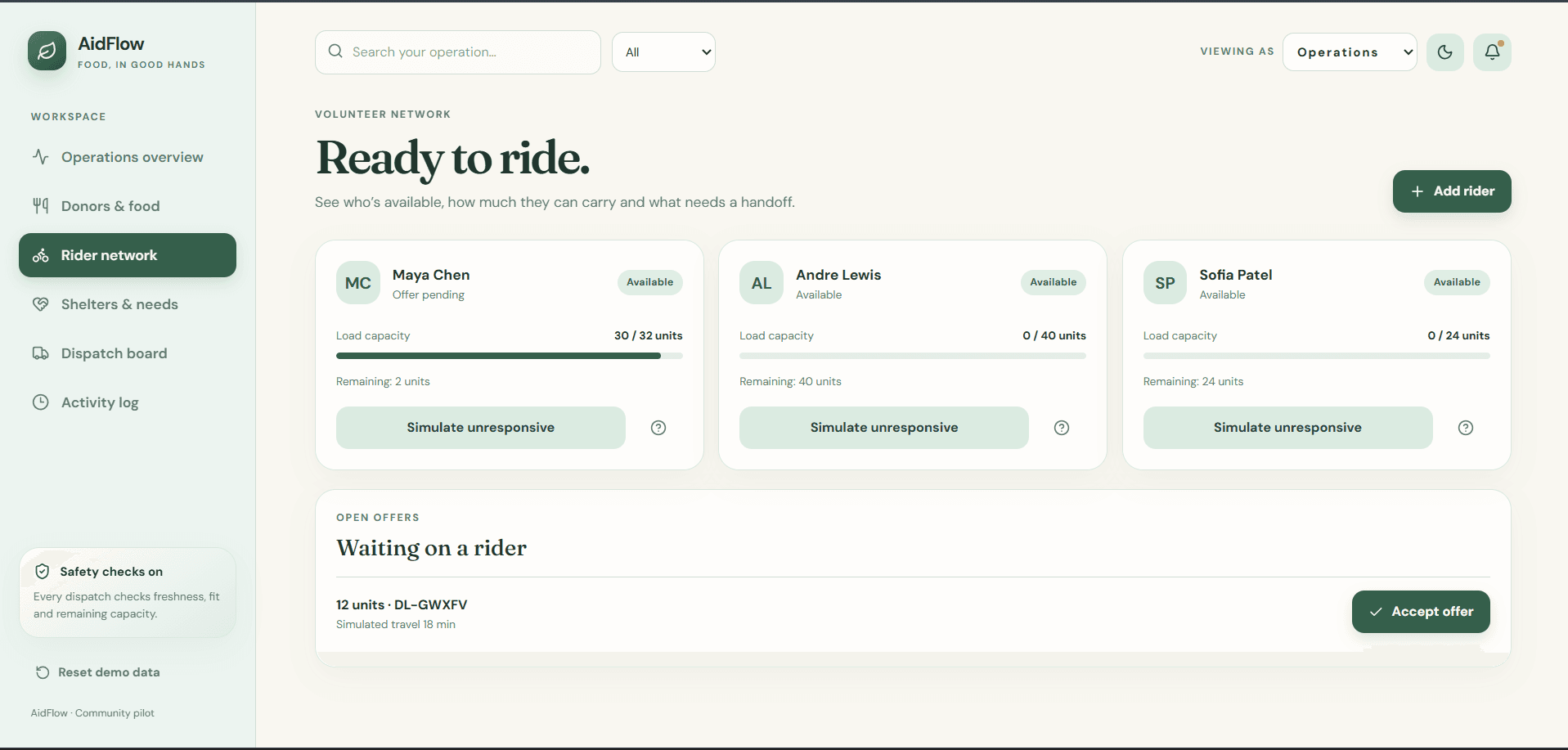Click the 'Waiting on a rider' heading
Screen dimensions: 1568x750
click(432, 548)
